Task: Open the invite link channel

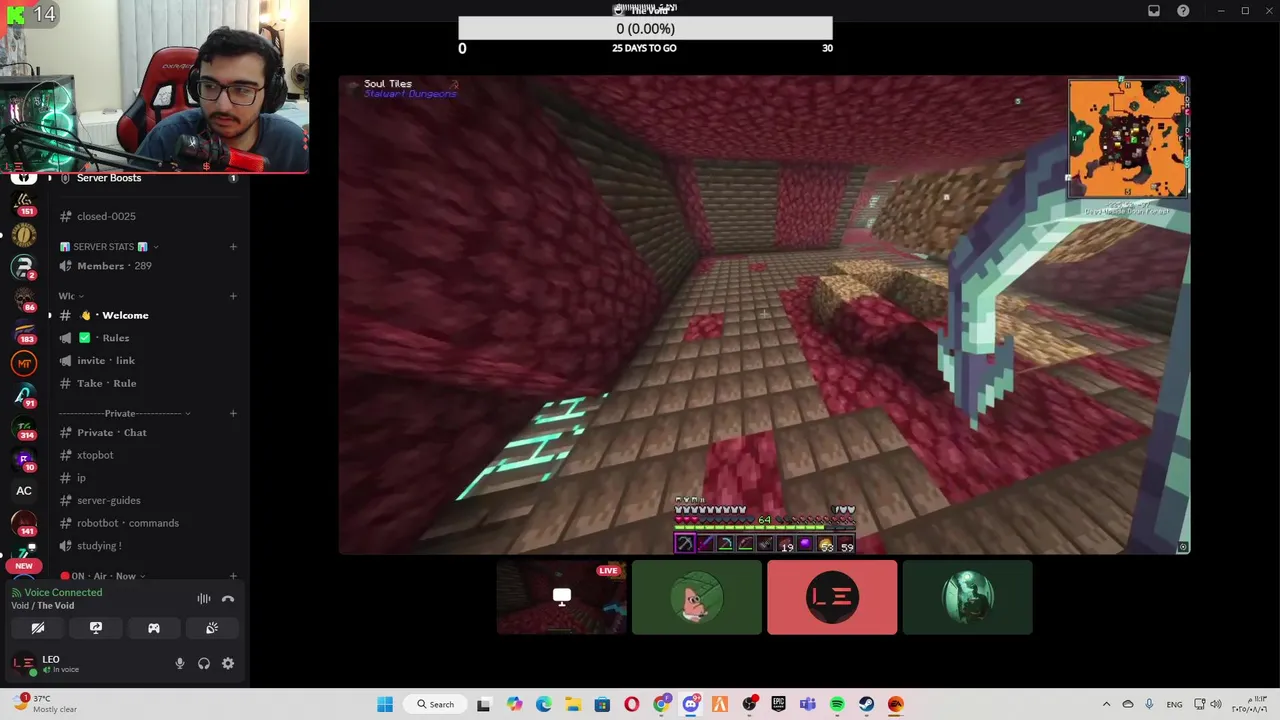Action: [148, 361]
